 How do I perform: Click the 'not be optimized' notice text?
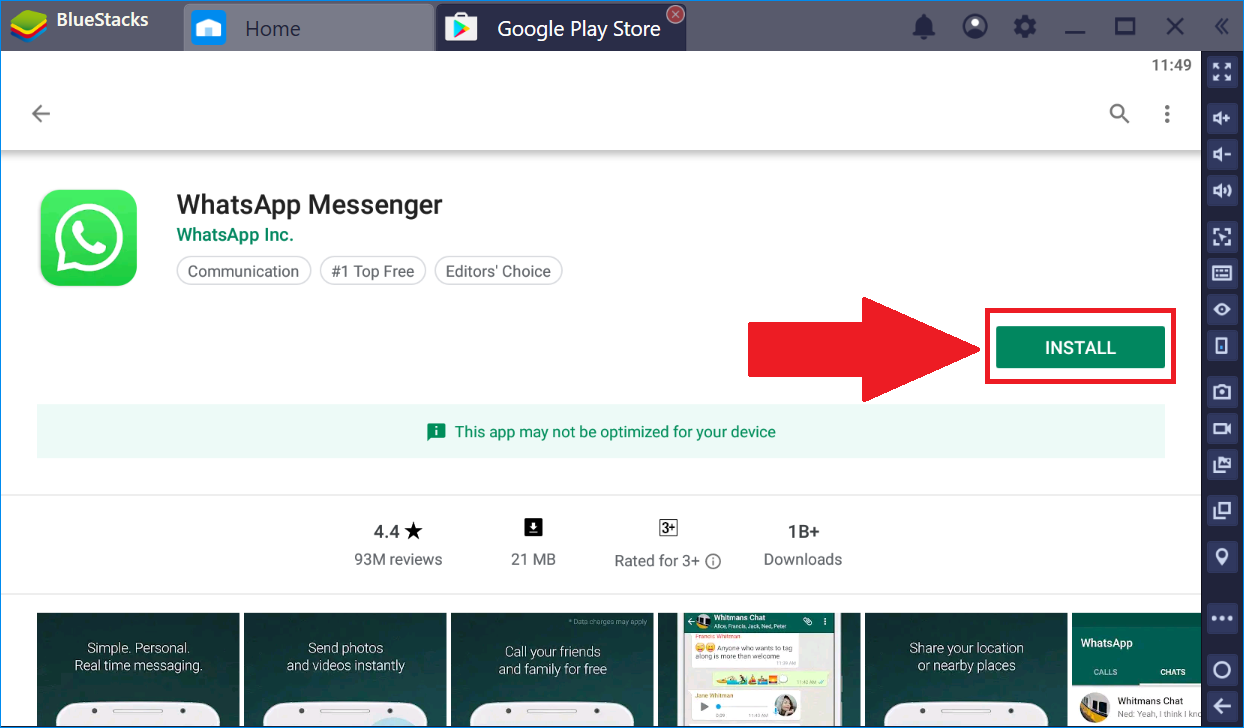(x=615, y=432)
